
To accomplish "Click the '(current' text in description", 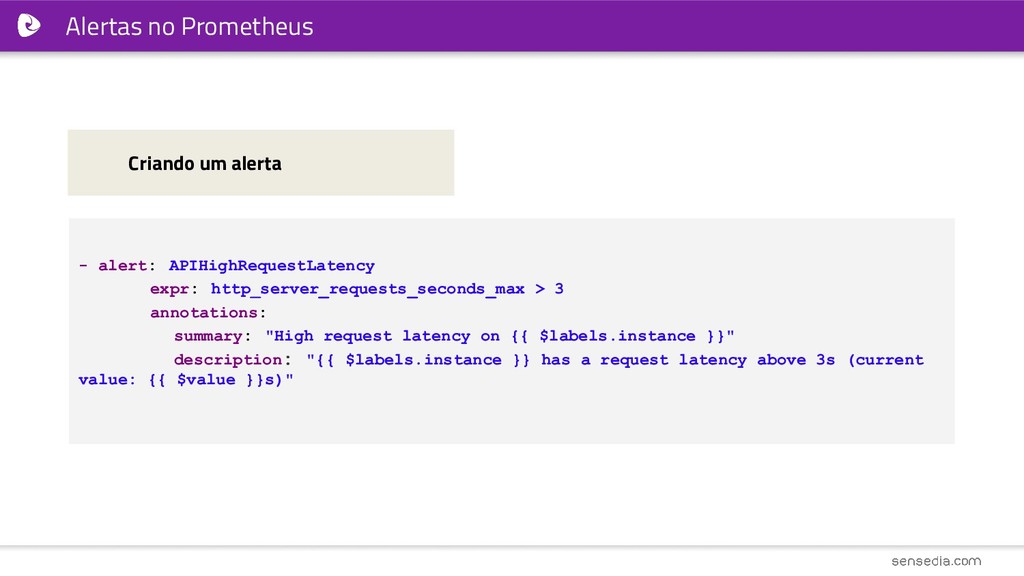I will pos(886,360).
